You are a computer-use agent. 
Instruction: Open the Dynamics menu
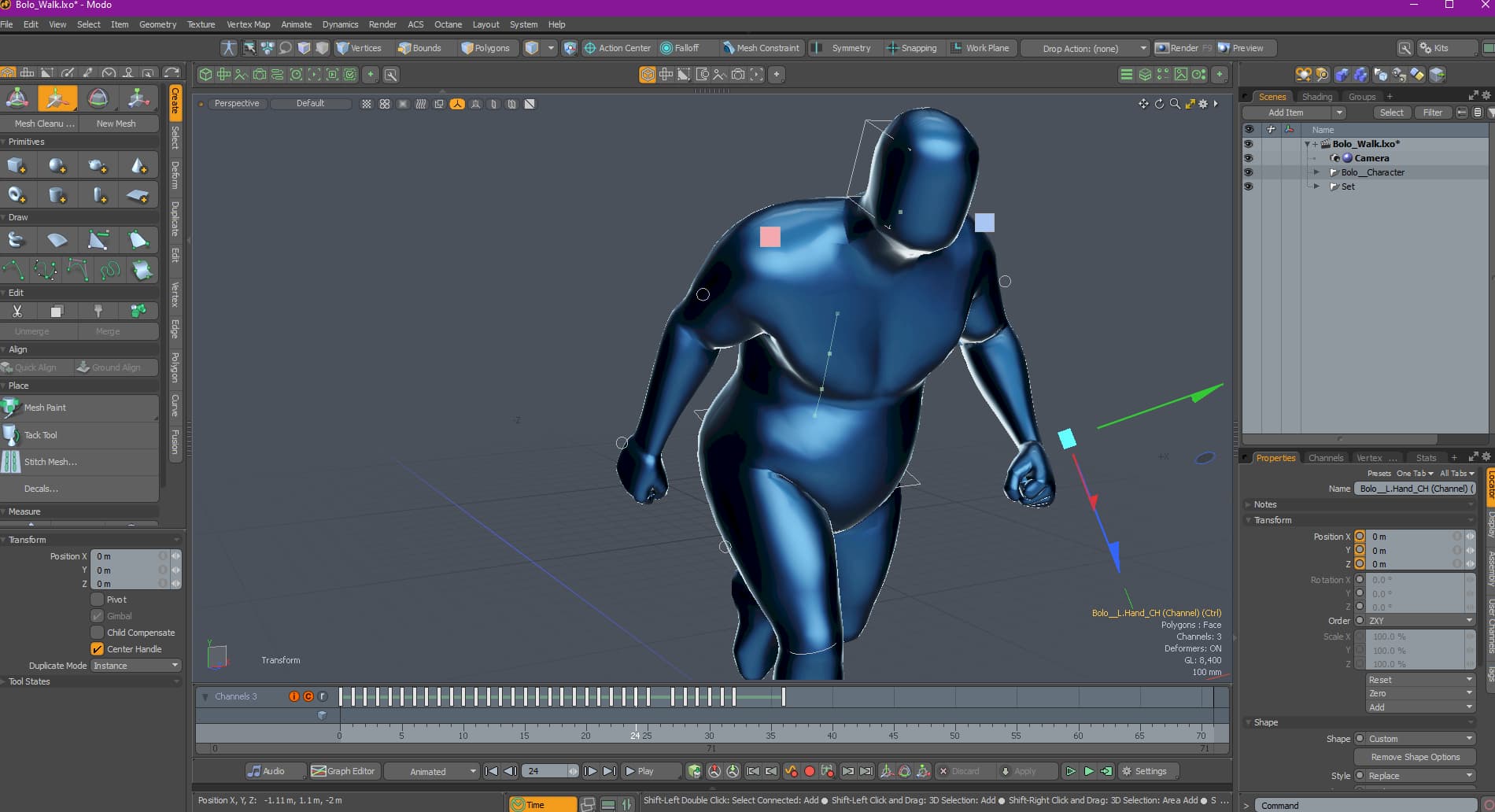tap(340, 24)
